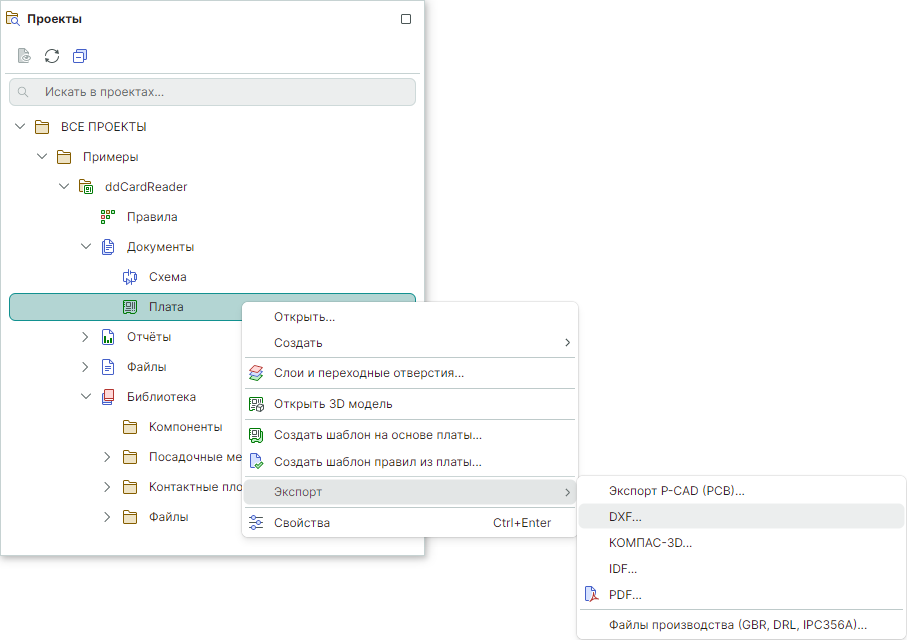
Task: Select Открыть... in the context menu
Action: point(304,317)
